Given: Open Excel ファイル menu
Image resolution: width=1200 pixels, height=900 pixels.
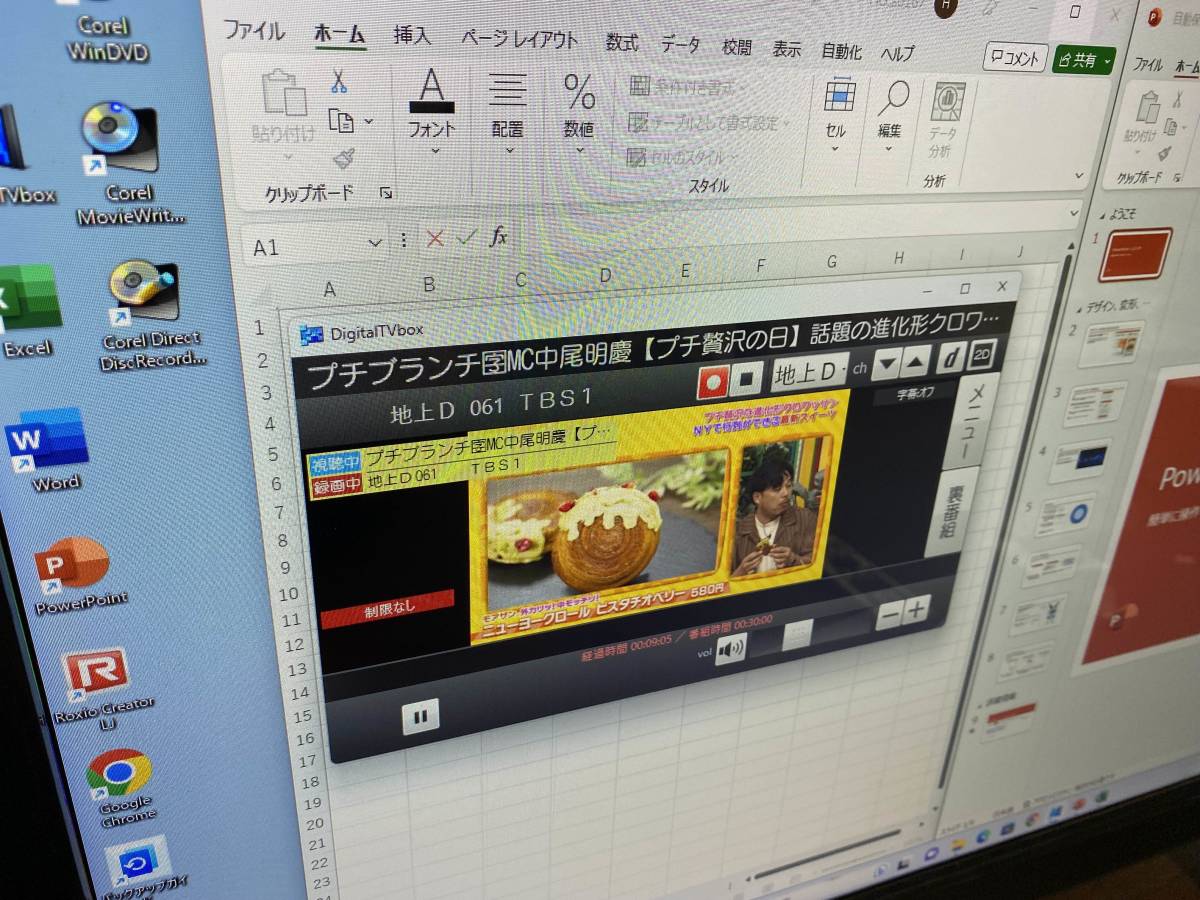Looking at the screenshot, I should 253,31.
